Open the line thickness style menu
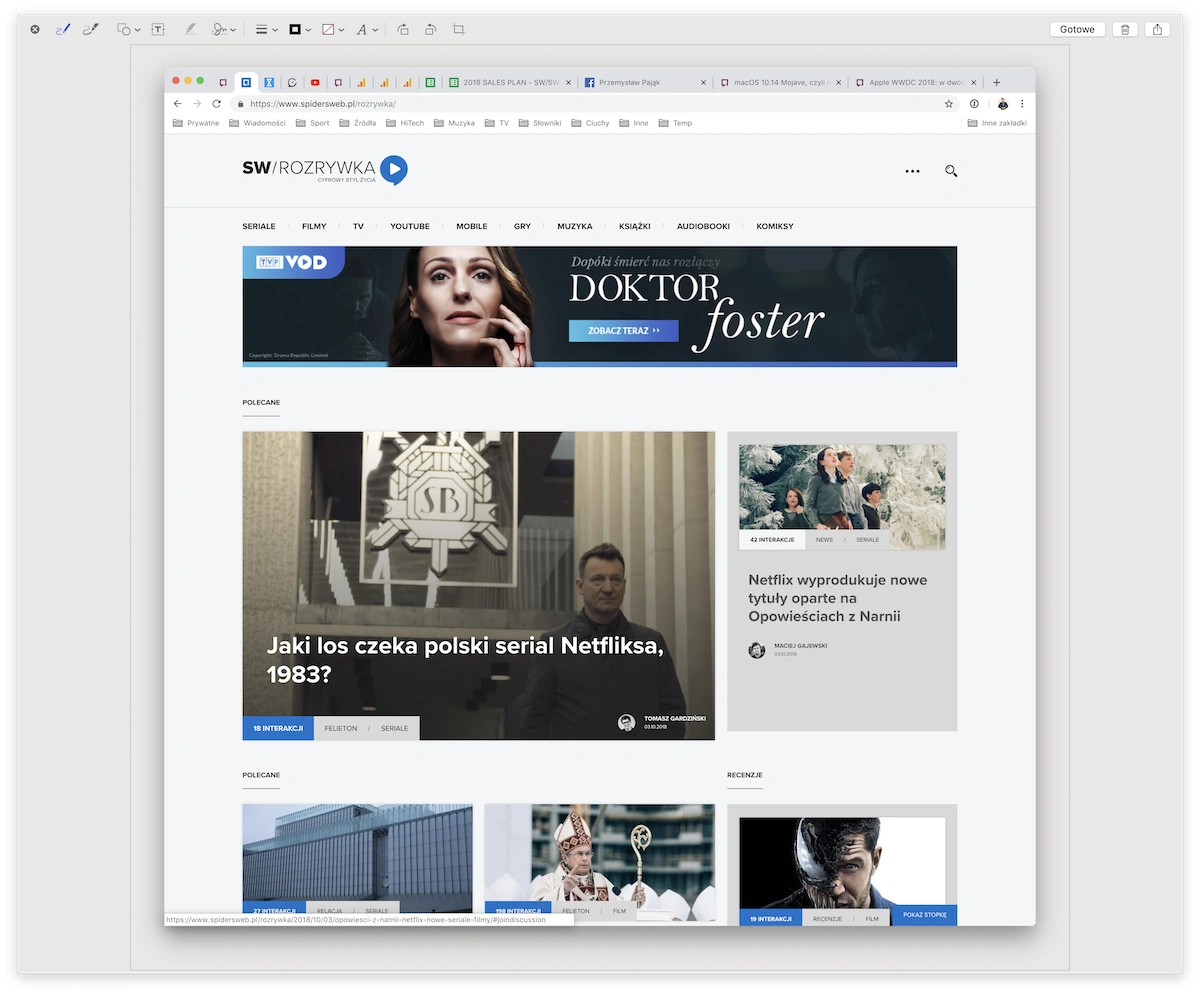 pyautogui.click(x=266, y=29)
